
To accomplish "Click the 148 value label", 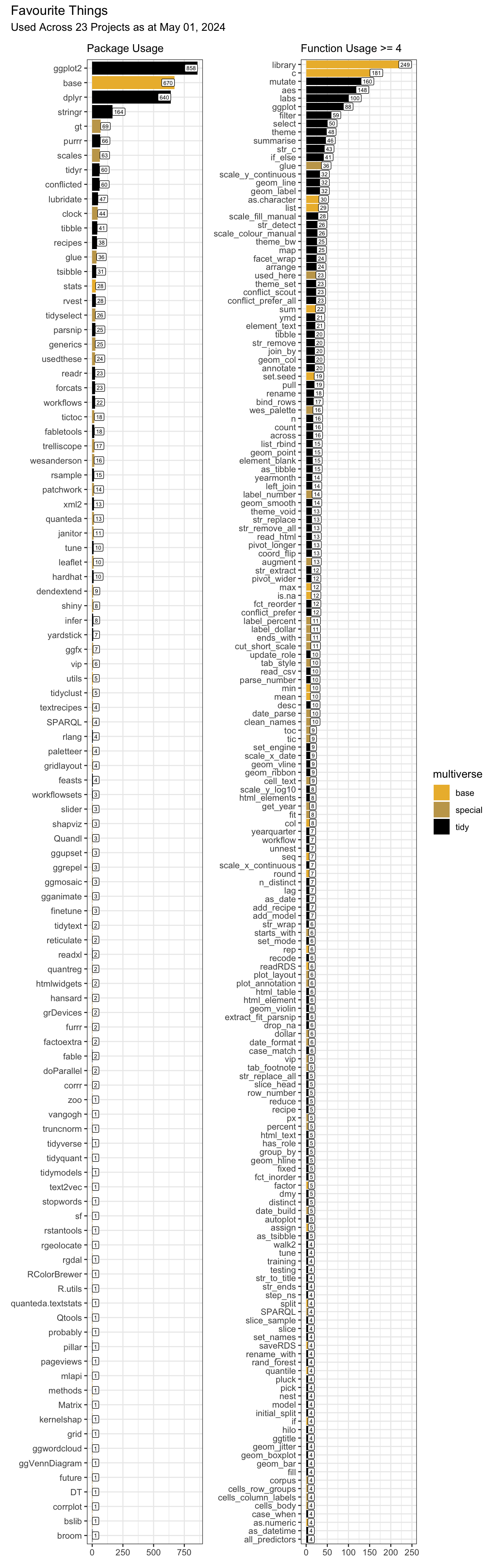I will click(x=363, y=90).
